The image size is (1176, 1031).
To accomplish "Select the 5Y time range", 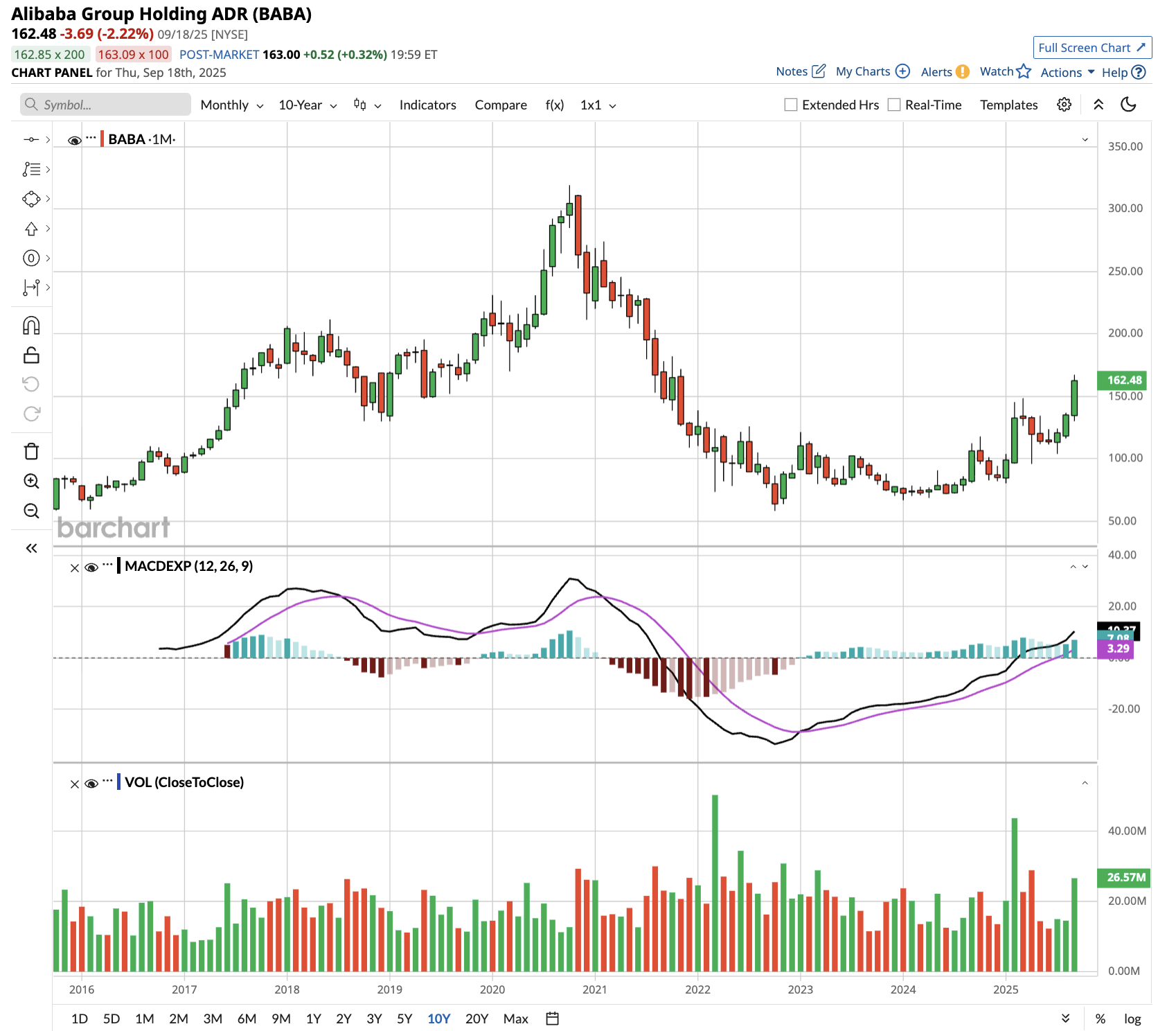I will click(404, 1019).
